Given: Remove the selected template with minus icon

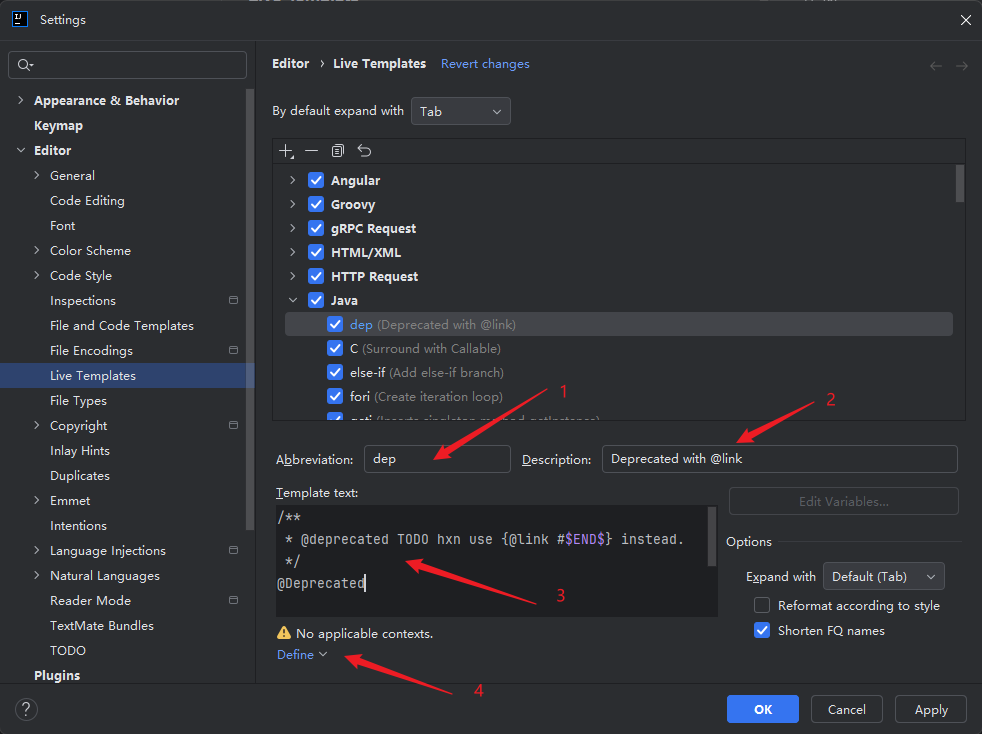Looking at the screenshot, I should tap(311, 151).
